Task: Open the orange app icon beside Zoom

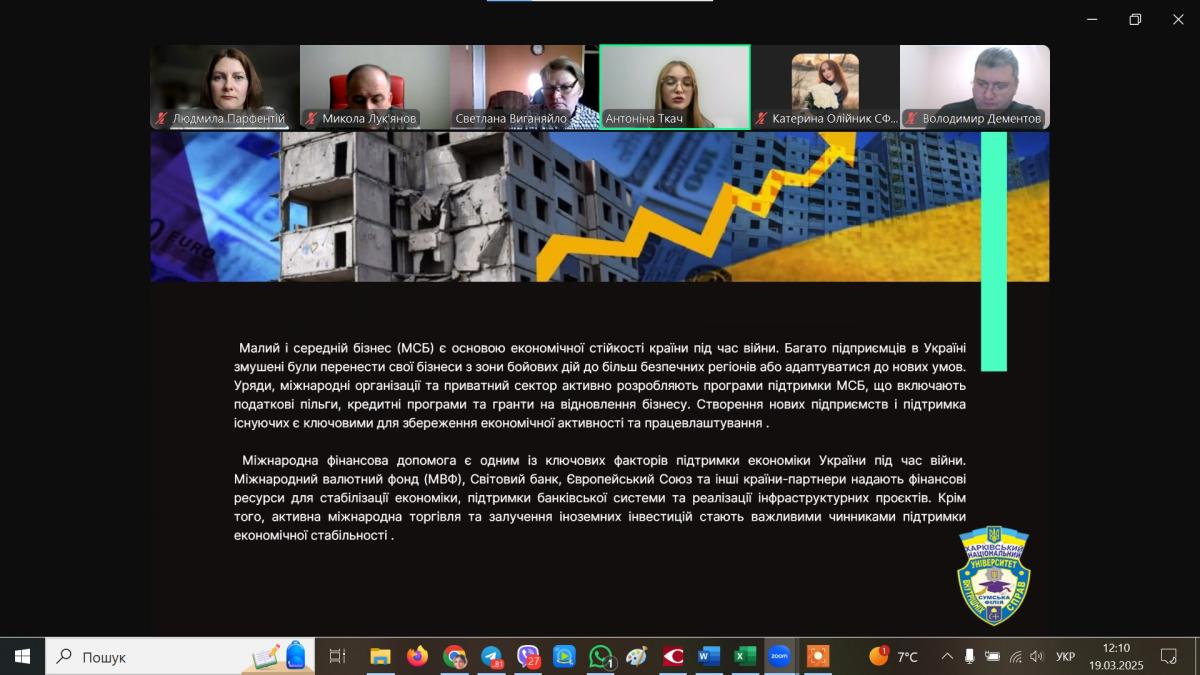Action: (x=817, y=656)
